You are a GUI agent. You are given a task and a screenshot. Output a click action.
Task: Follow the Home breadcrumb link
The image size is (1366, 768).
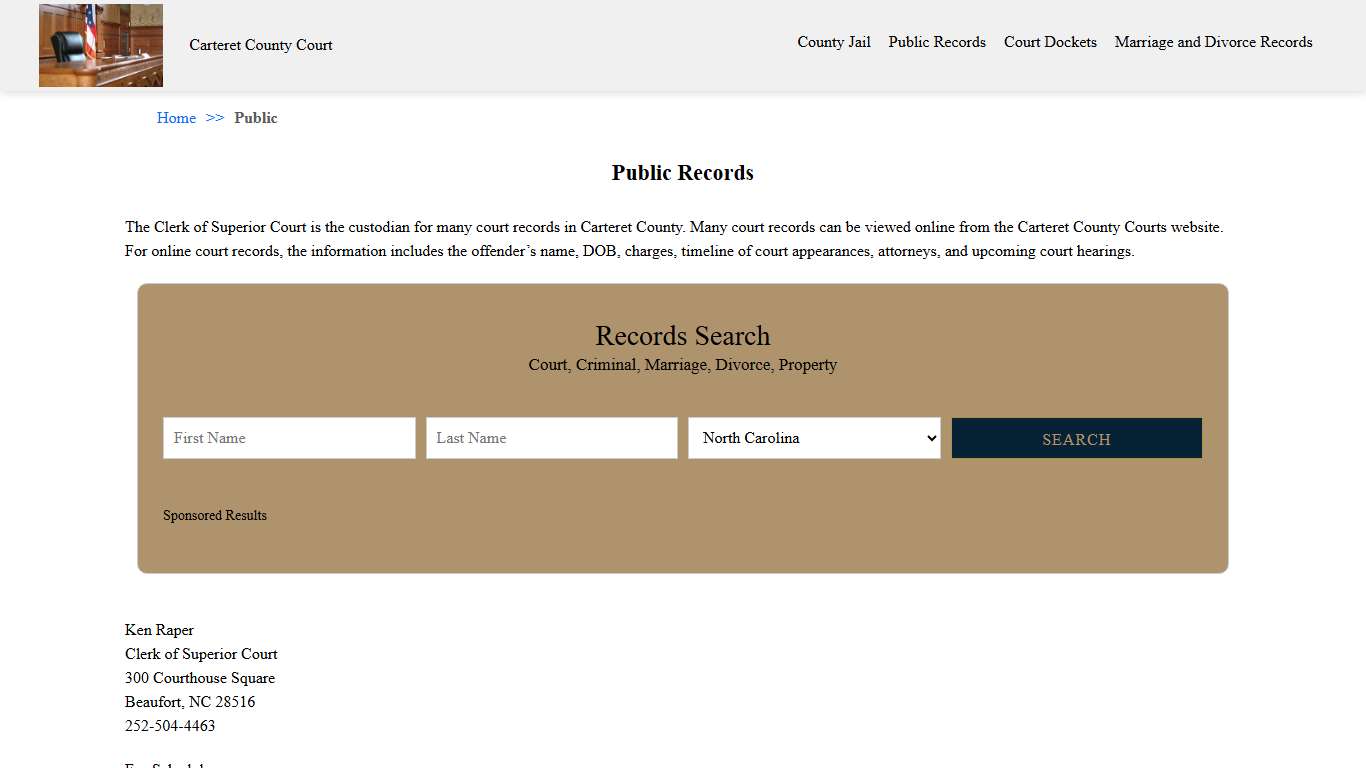176,118
